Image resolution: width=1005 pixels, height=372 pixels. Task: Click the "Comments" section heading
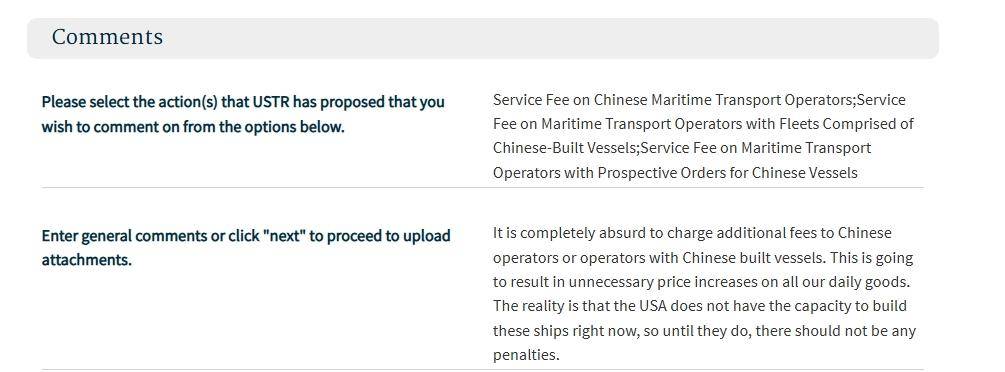(107, 37)
